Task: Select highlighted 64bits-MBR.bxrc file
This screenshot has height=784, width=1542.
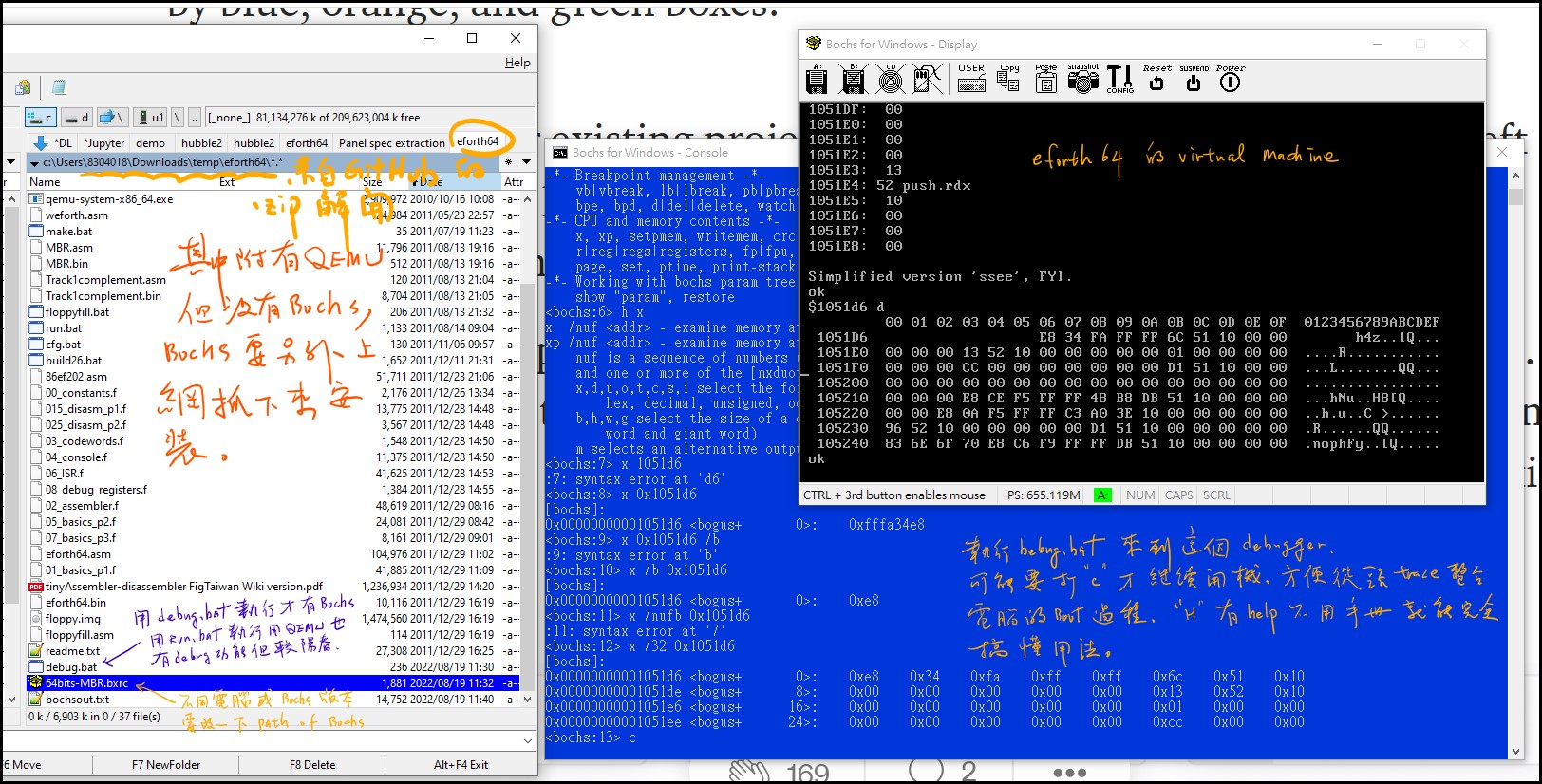Action: click(x=273, y=683)
